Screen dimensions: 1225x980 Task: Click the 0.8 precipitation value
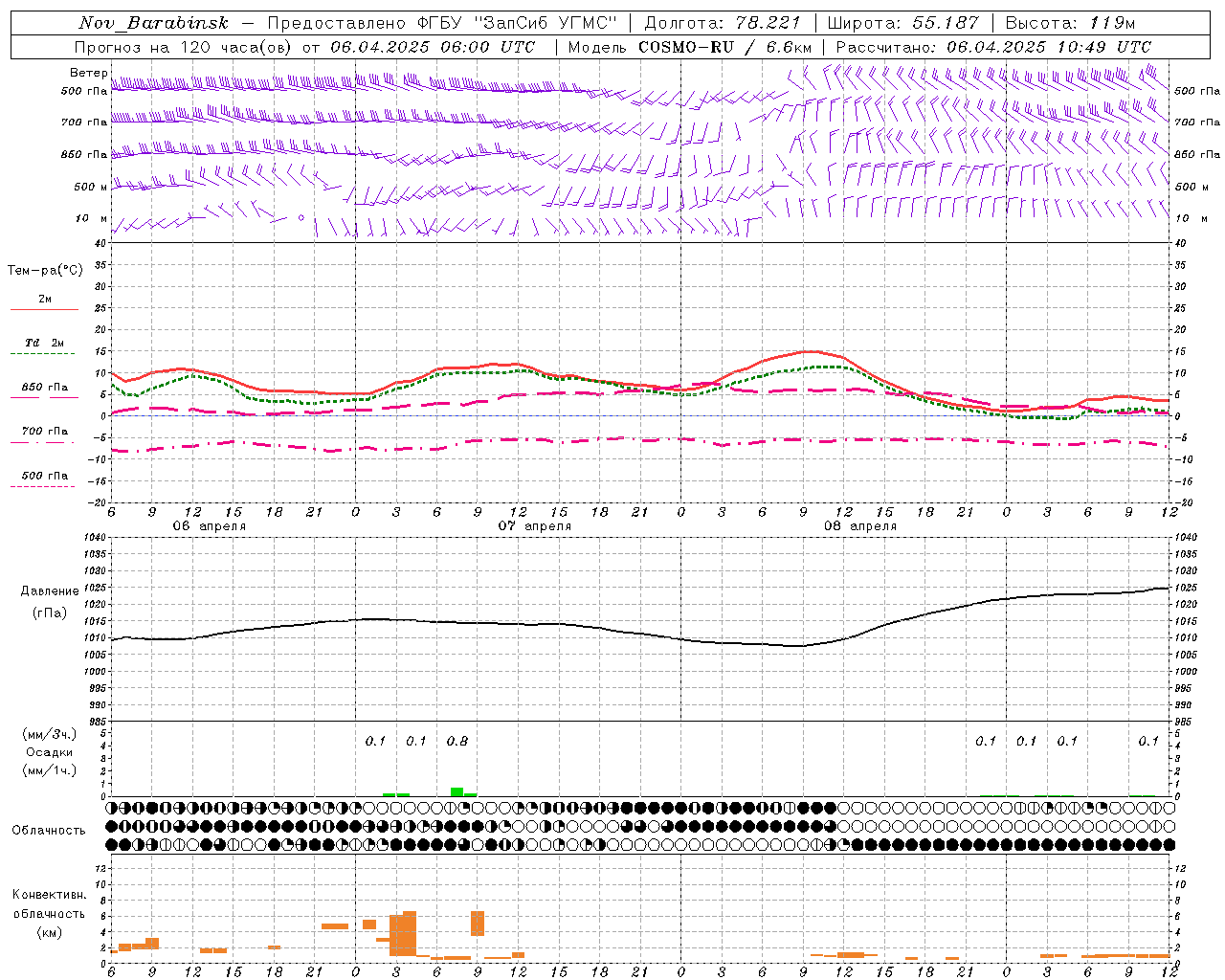[x=457, y=741]
